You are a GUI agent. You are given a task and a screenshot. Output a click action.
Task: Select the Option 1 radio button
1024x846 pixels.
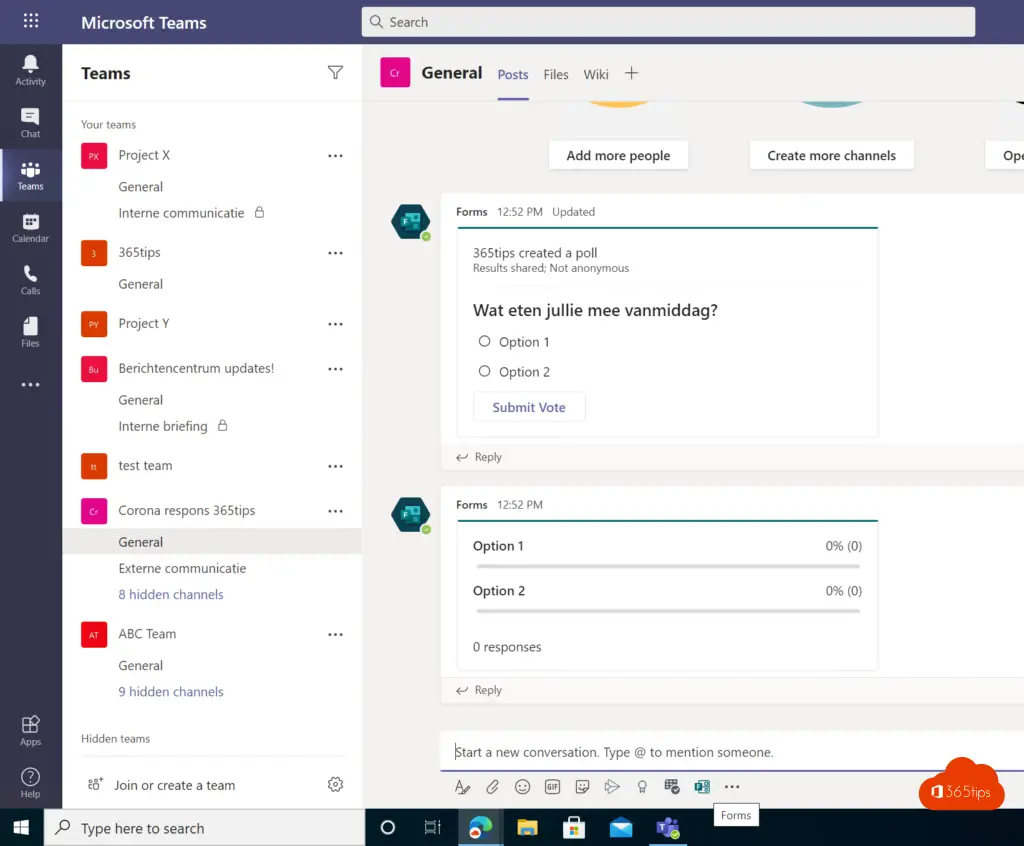(485, 342)
